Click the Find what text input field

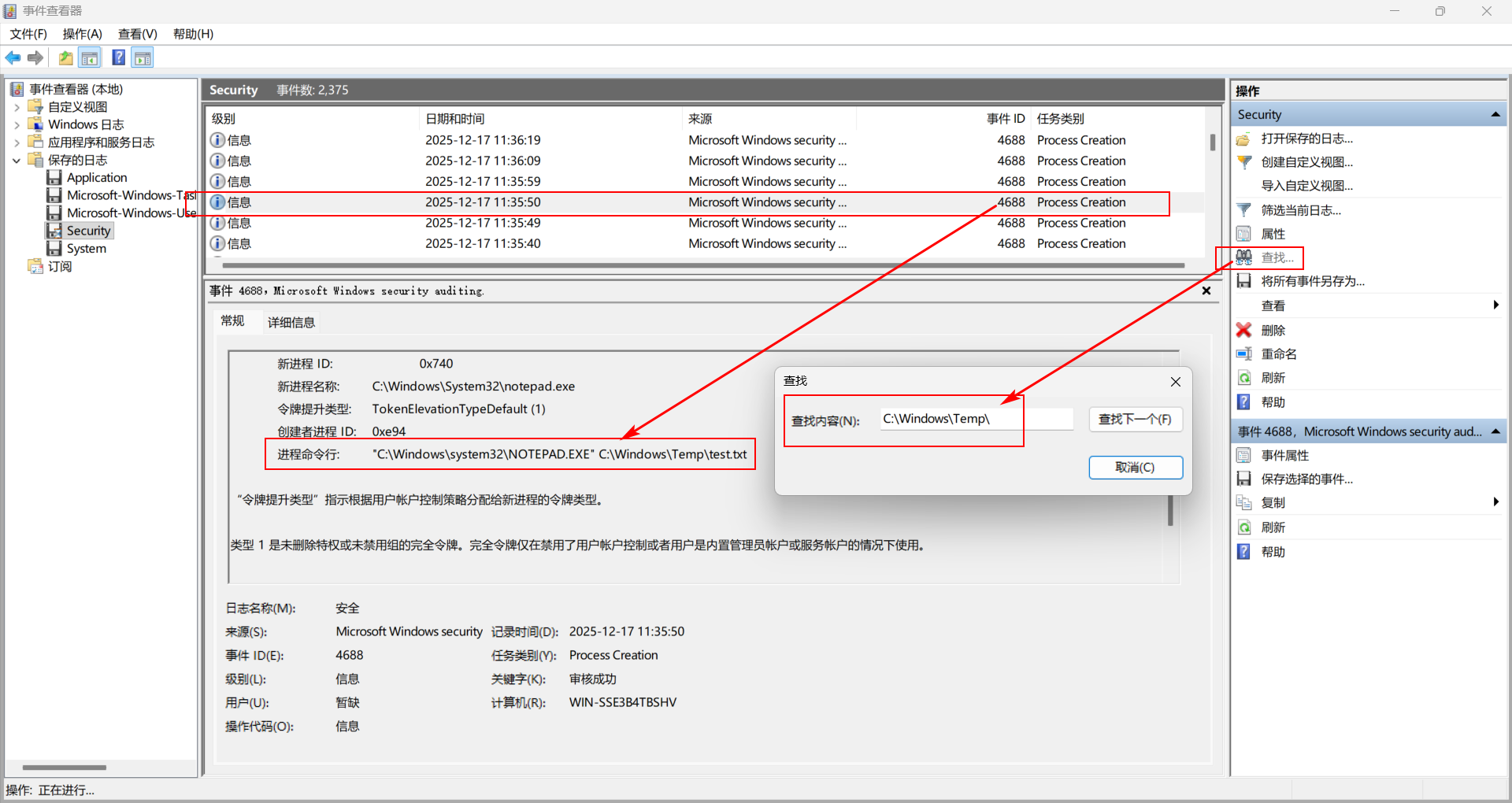(x=976, y=419)
